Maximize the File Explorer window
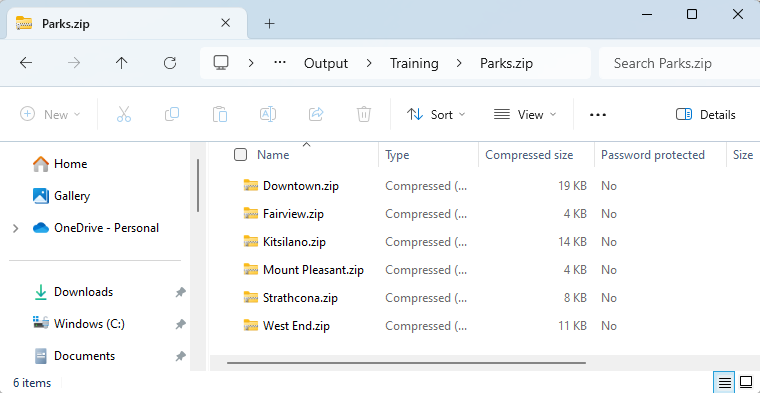Image resolution: width=760 pixels, height=393 pixels. tap(692, 15)
